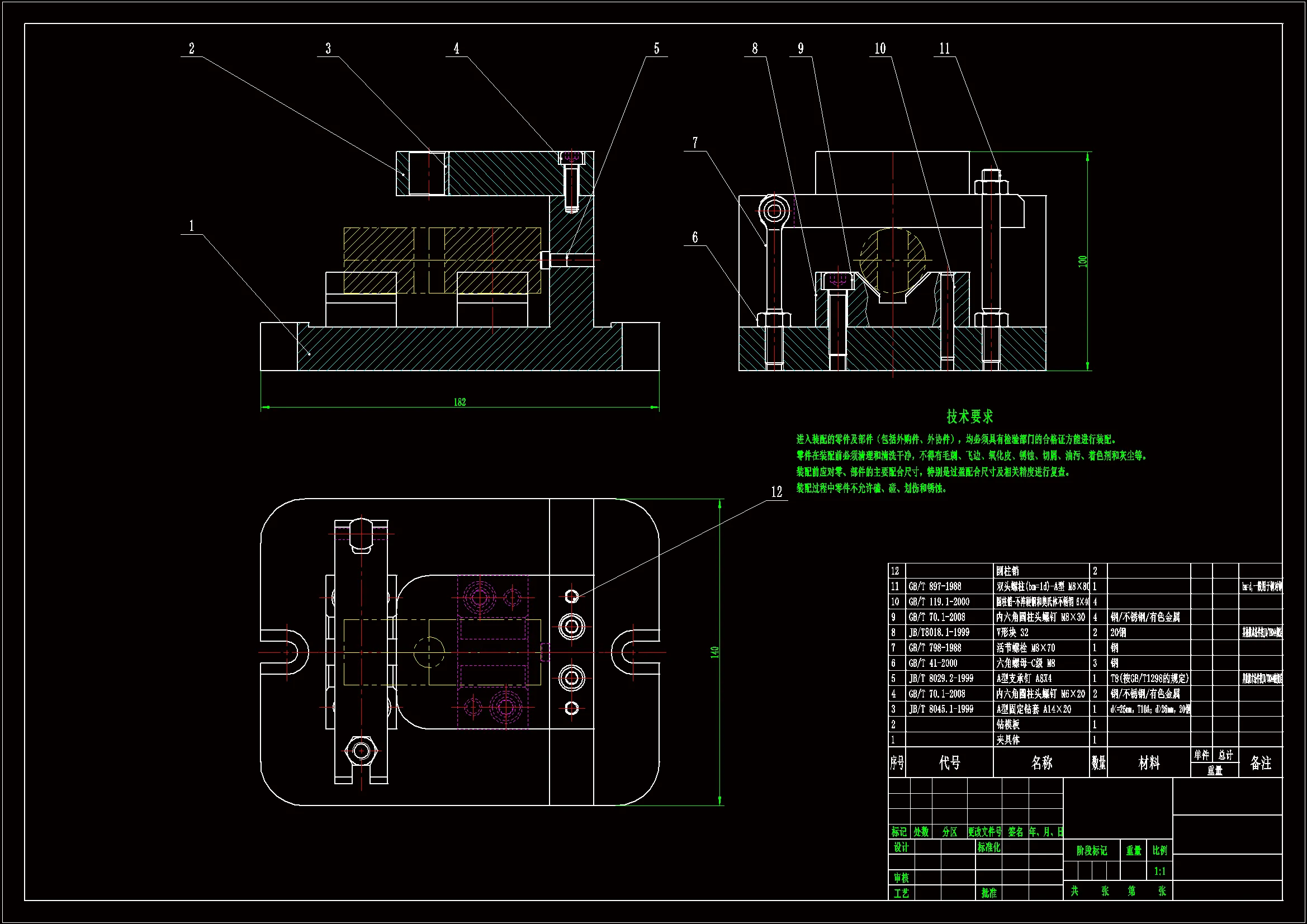The image size is (1307, 924).
Task: Select the 备注 column header
Action: (1260, 763)
